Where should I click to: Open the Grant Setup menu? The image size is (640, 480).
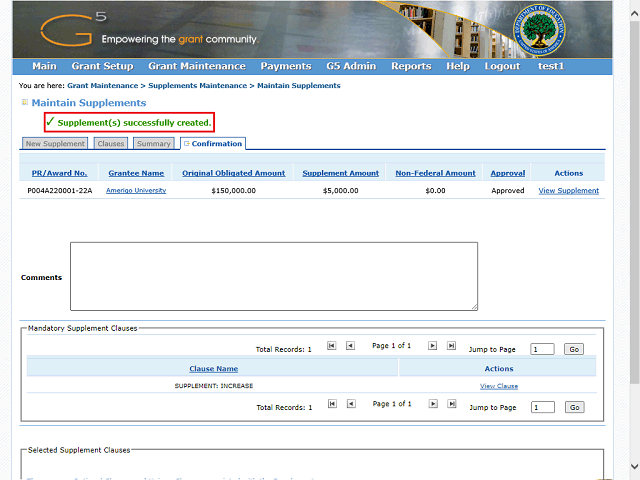pos(102,66)
